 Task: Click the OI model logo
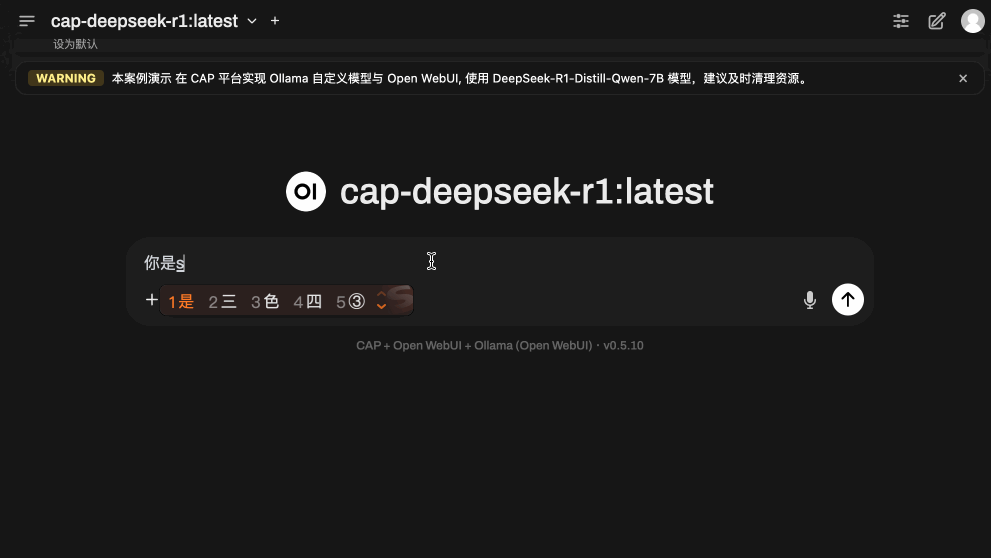pos(306,191)
